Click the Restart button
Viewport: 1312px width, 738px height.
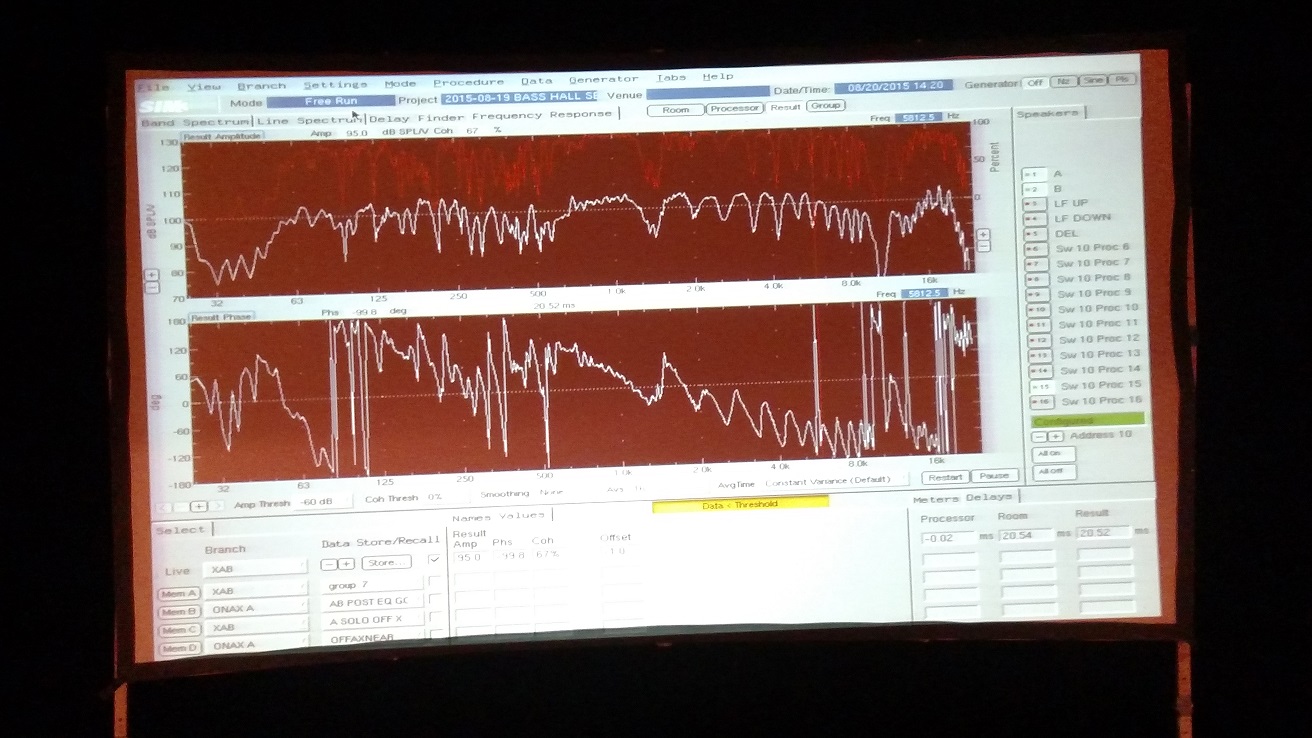(945, 477)
